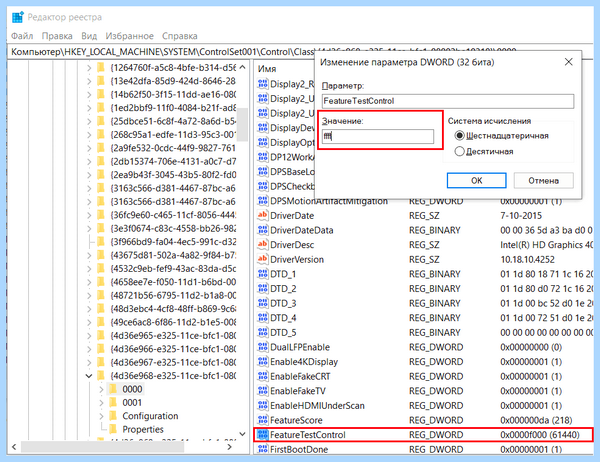Select the DriverDesc string value icon
This screenshot has height=462, width=600.
coord(262,244)
